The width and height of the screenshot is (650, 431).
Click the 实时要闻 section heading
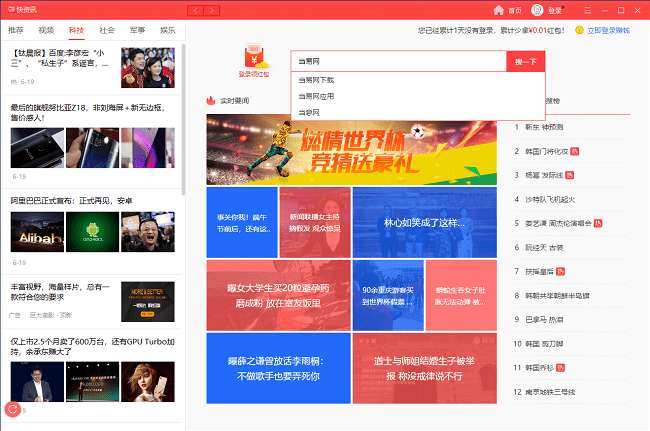pyautogui.click(x=235, y=101)
